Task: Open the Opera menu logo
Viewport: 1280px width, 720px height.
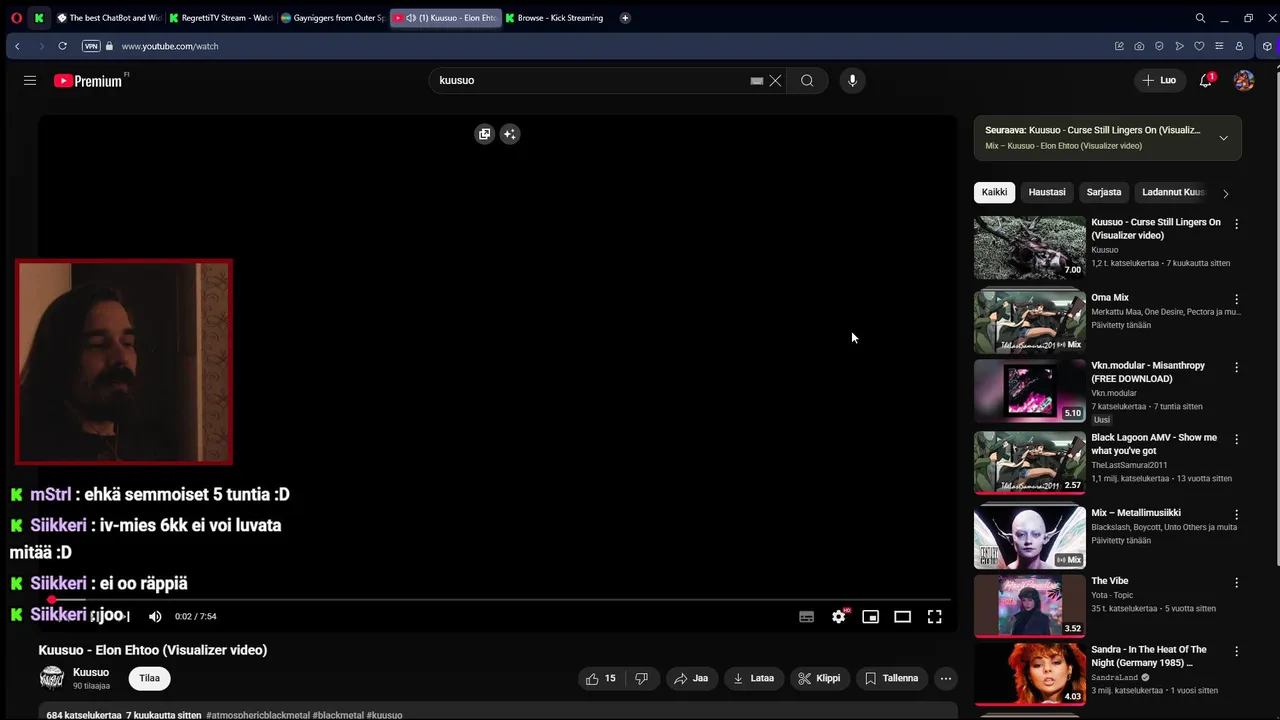Action: (x=16, y=18)
